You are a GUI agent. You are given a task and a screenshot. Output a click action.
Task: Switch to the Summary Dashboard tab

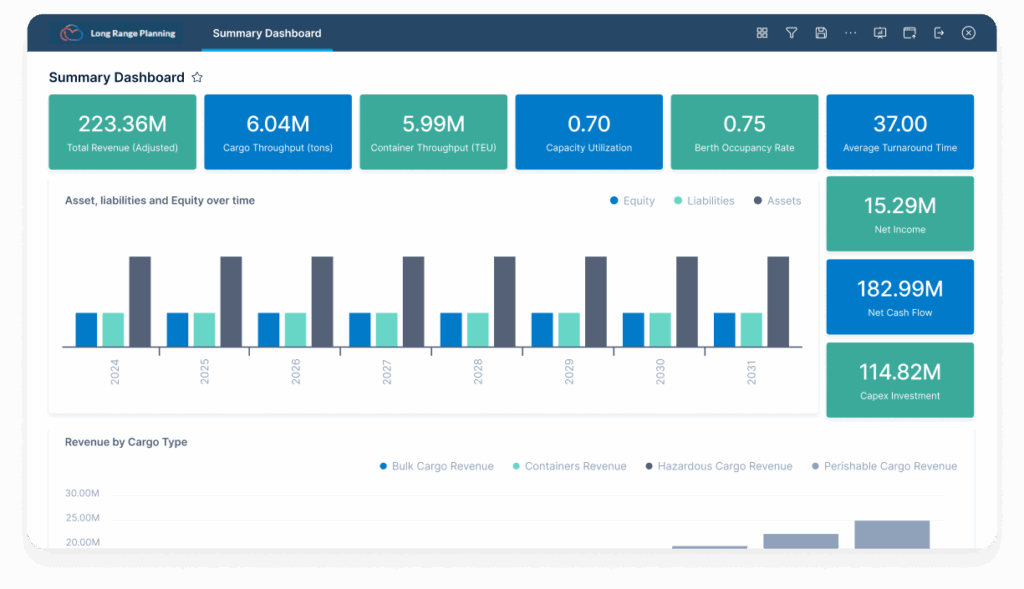coord(267,33)
